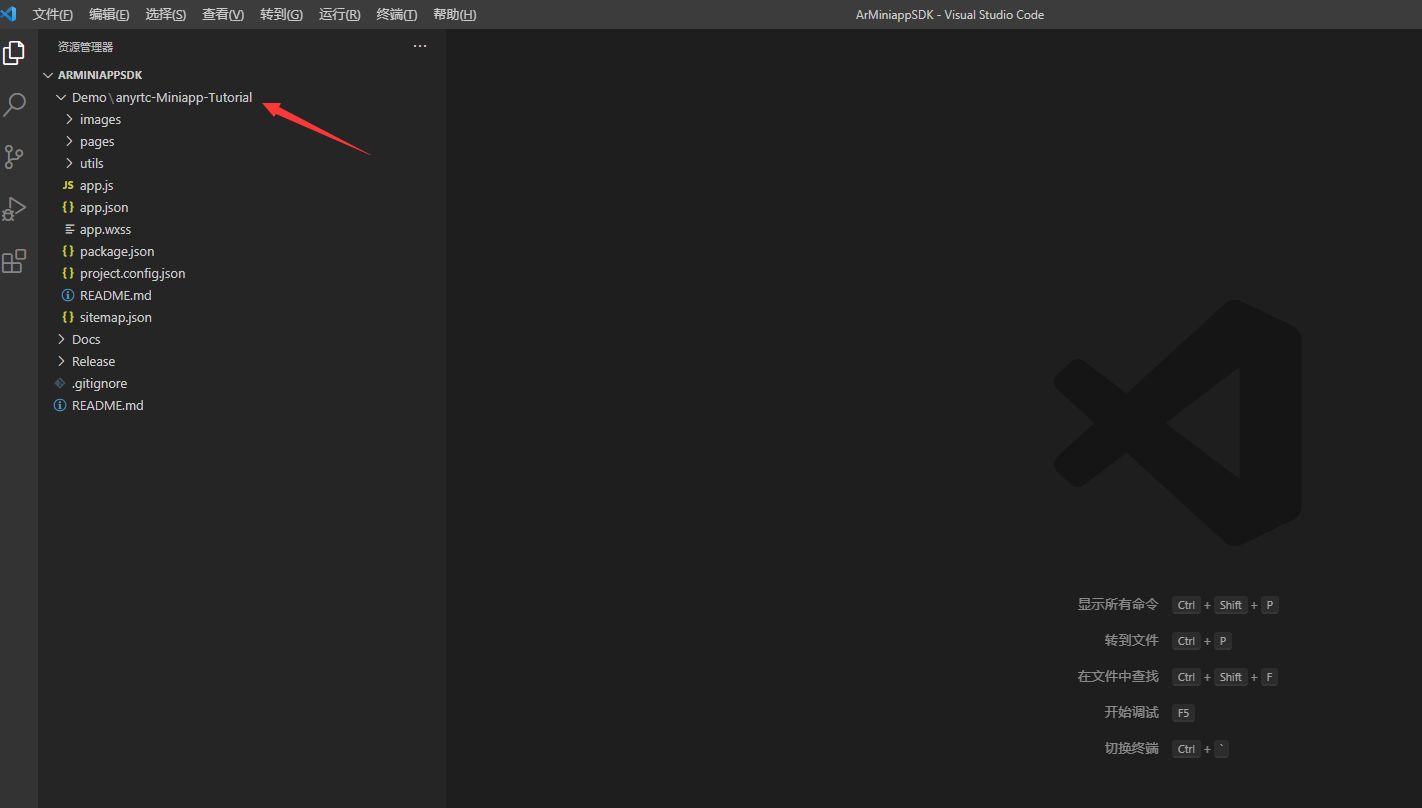Collapse the ARMINIAPPSDK section header
The width and height of the screenshot is (1422, 808).
(99, 75)
